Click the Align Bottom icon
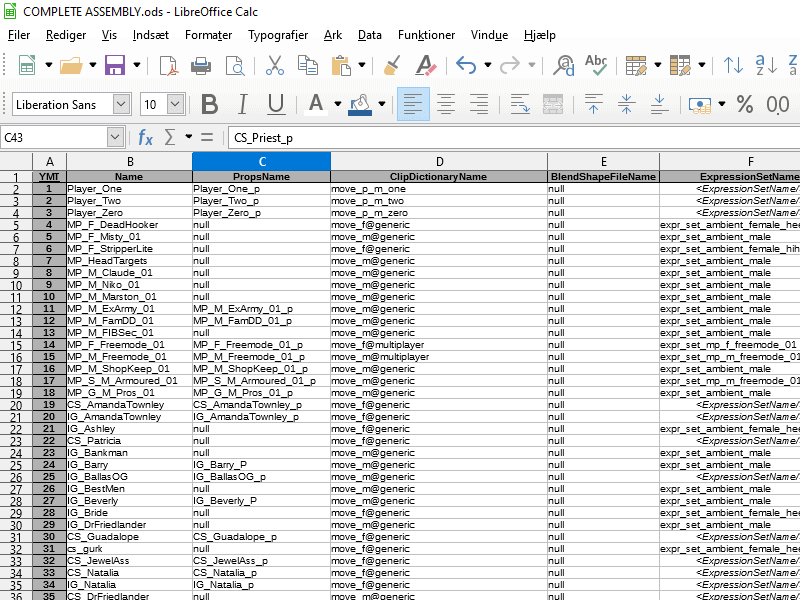 pos(659,104)
